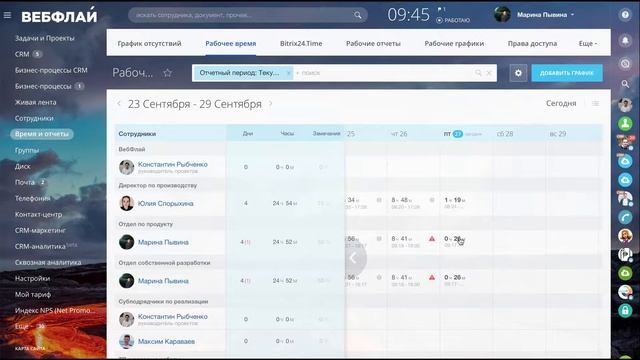This screenshot has height=360, width=640.
Task: Open CRM in the left sidebar
Action: click(22, 54)
